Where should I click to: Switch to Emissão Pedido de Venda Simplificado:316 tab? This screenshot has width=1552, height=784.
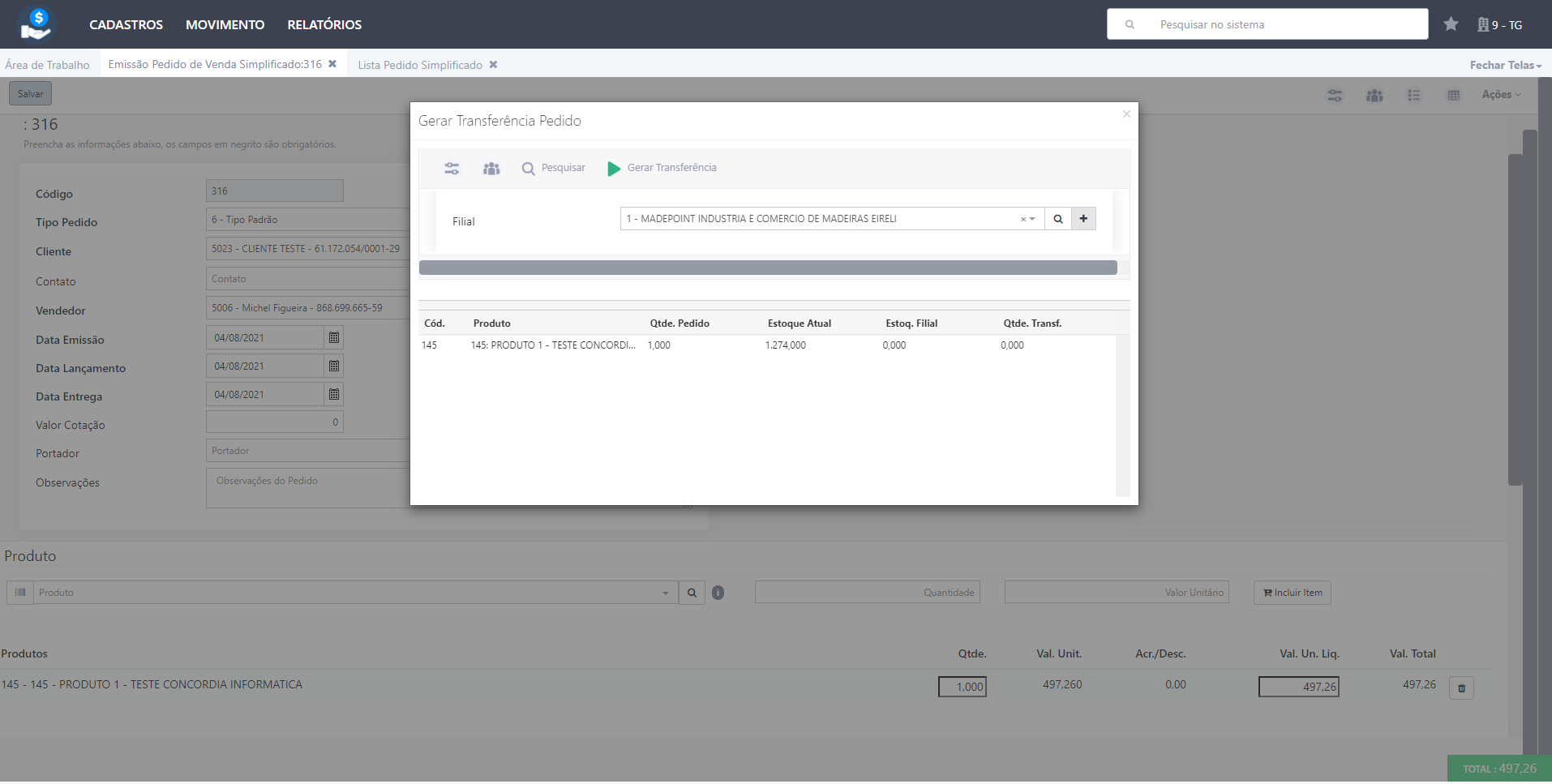[x=215, y=64]
